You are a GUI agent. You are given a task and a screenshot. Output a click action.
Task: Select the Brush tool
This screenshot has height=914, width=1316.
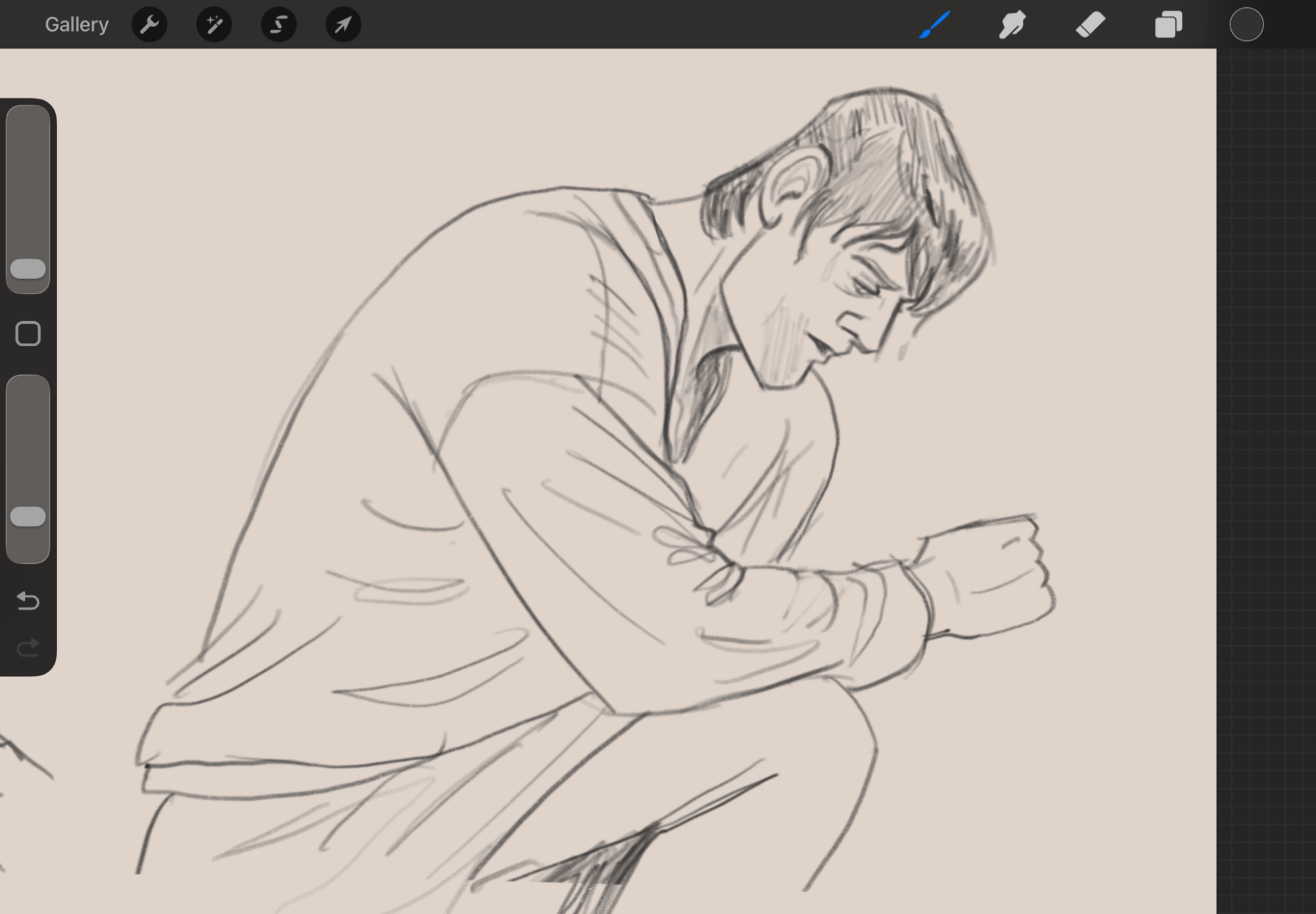pos(934,25)
